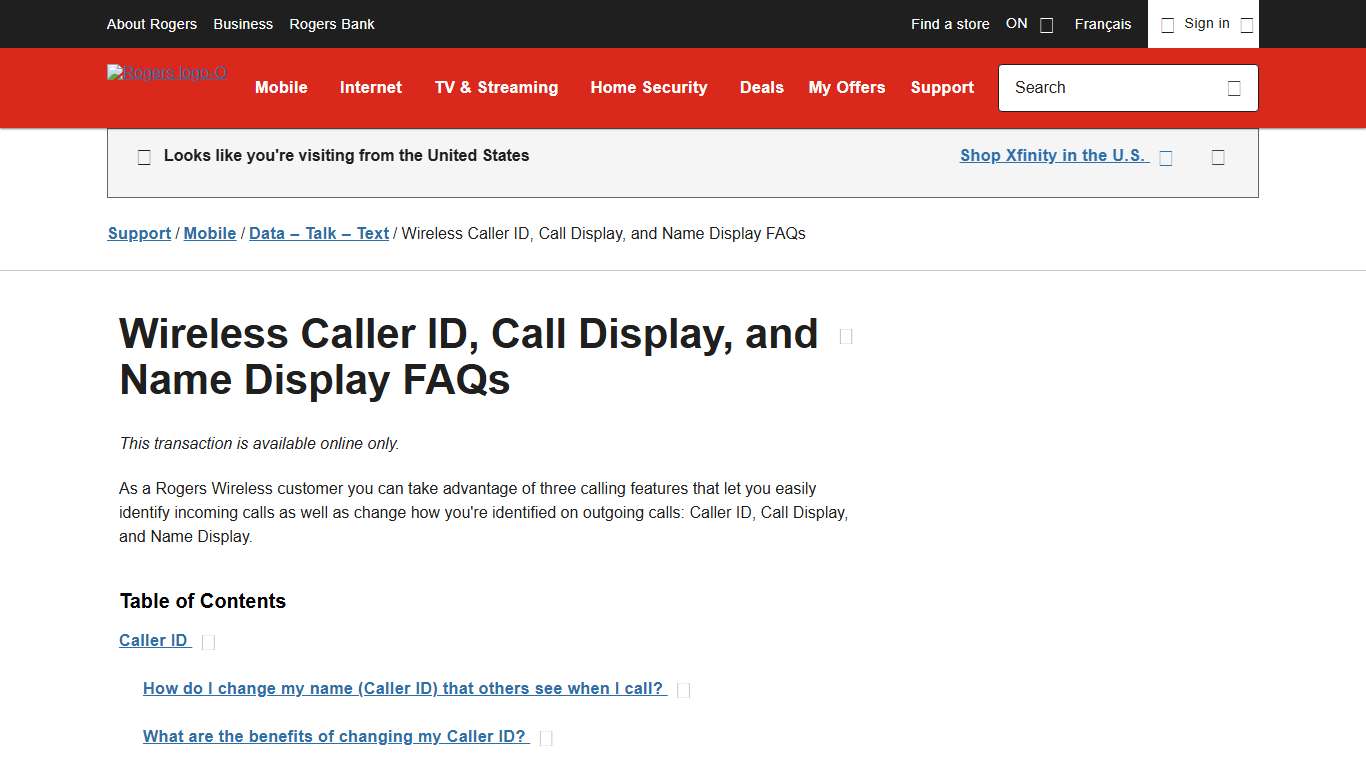Switch to the Support tab
The image size is (1366, 768).
click(x=942, y=88)
